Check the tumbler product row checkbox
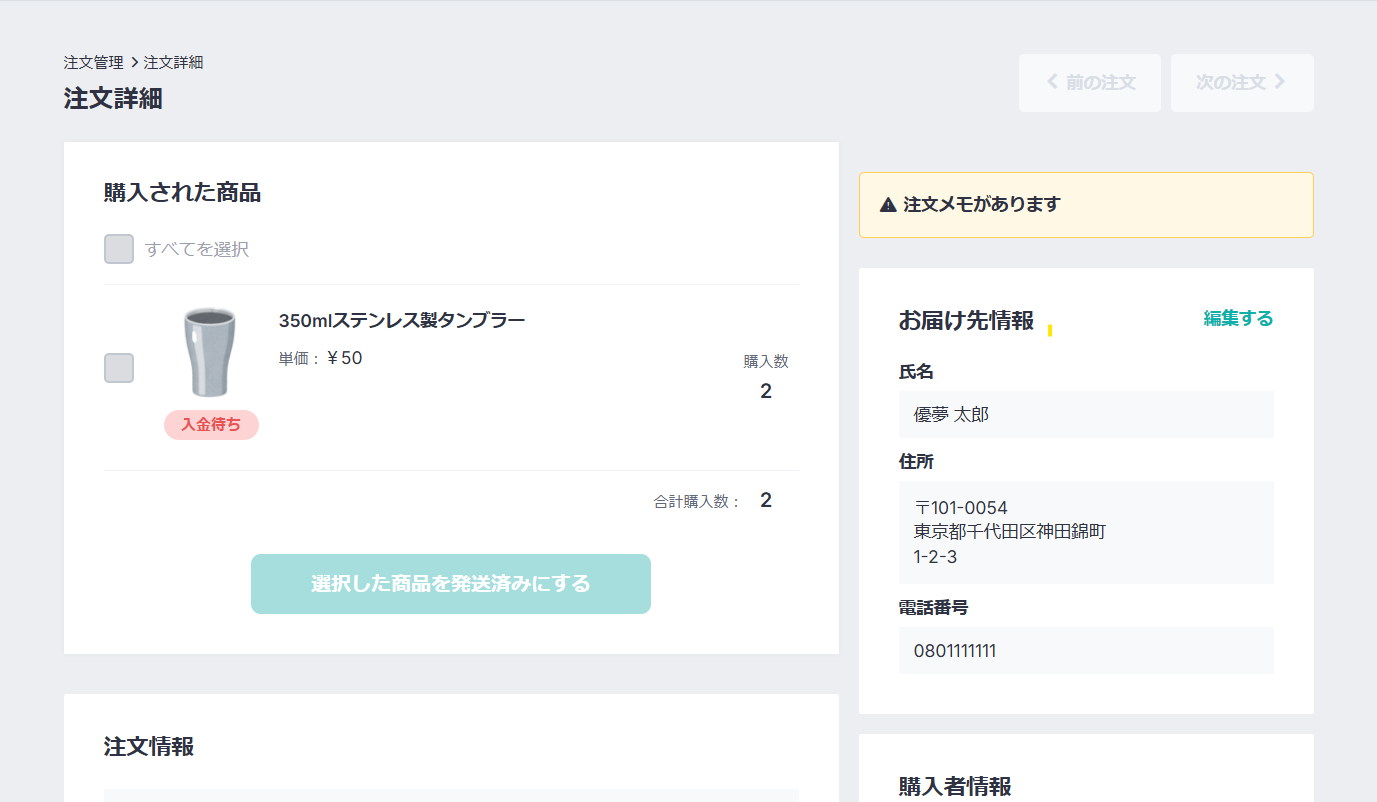1377x802 pixels. point(119,368)
